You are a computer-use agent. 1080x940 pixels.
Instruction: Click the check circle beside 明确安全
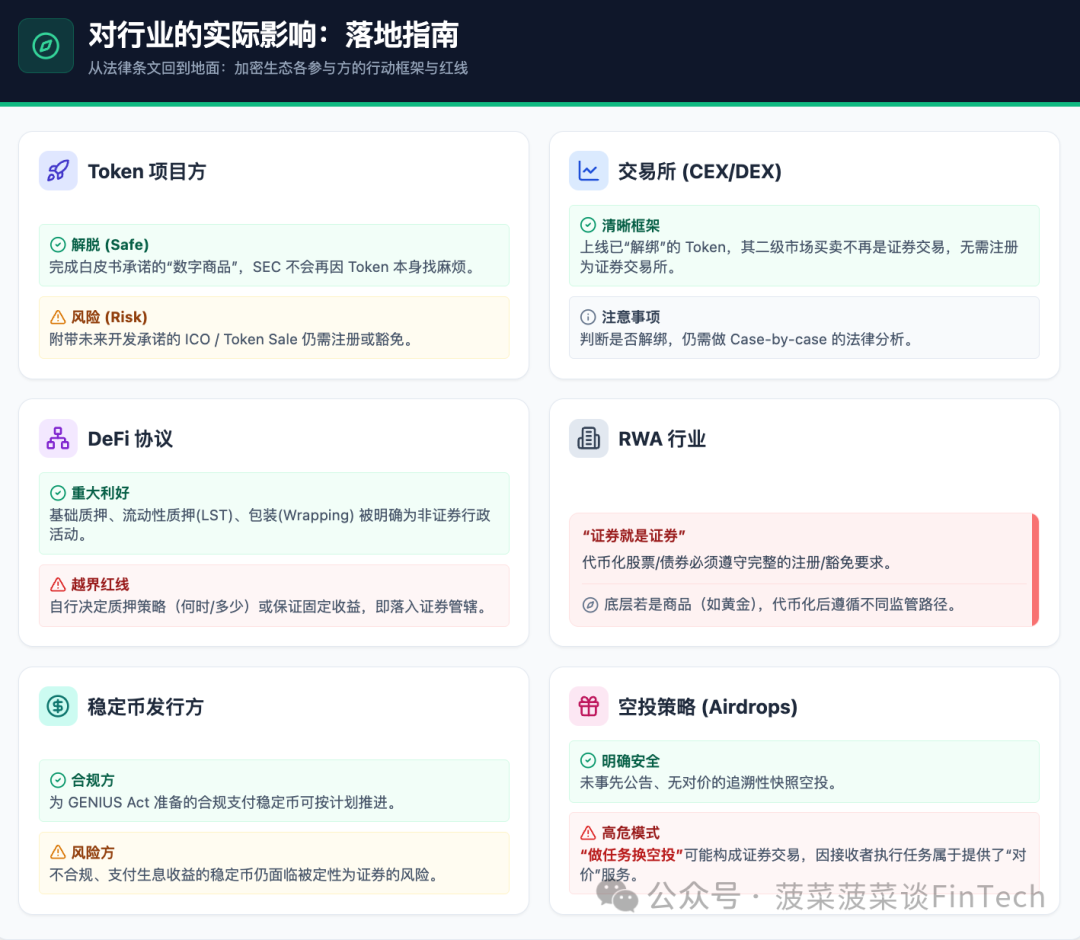tap(588, 761)
